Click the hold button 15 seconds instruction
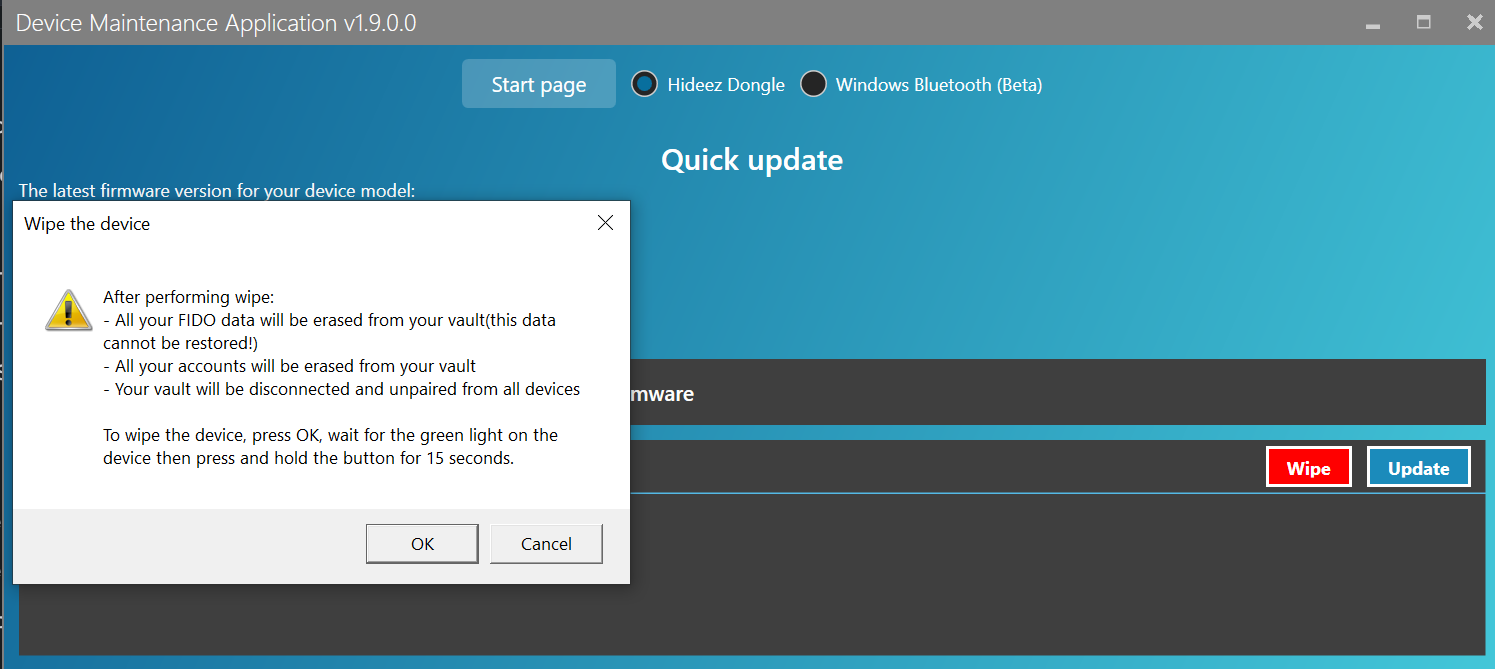 point(308,459)
